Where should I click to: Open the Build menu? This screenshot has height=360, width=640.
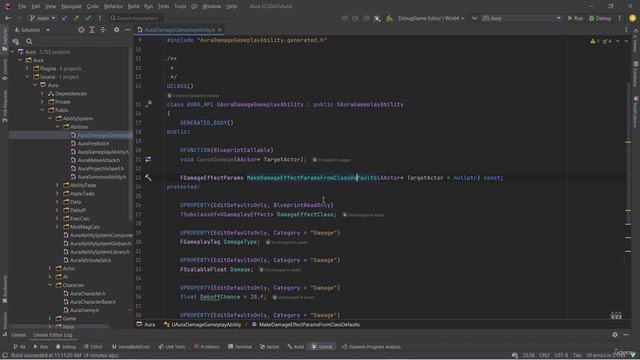133,7
